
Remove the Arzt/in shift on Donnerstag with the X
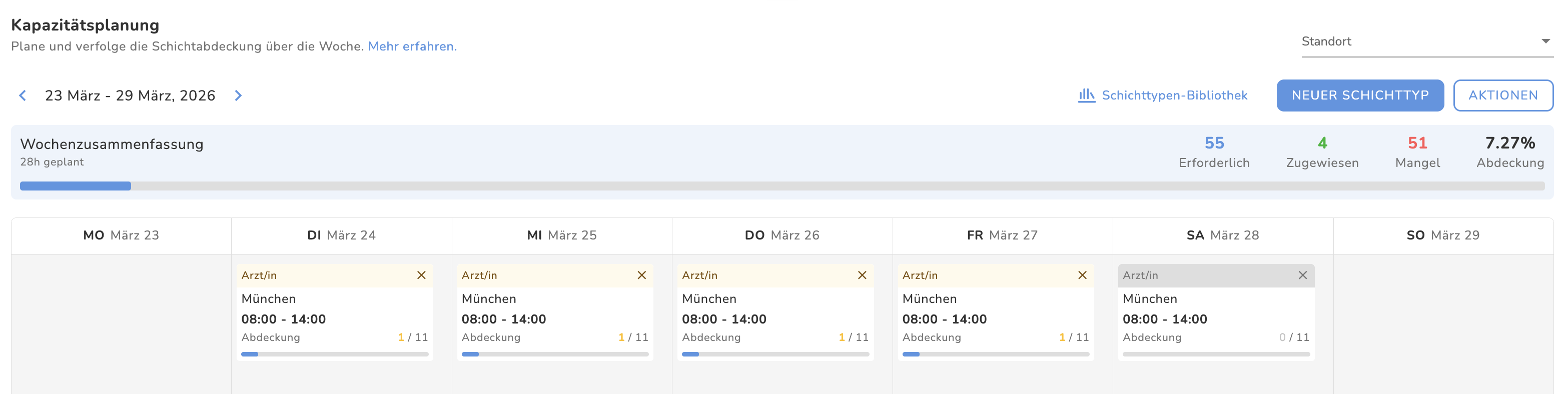point(862,275)
